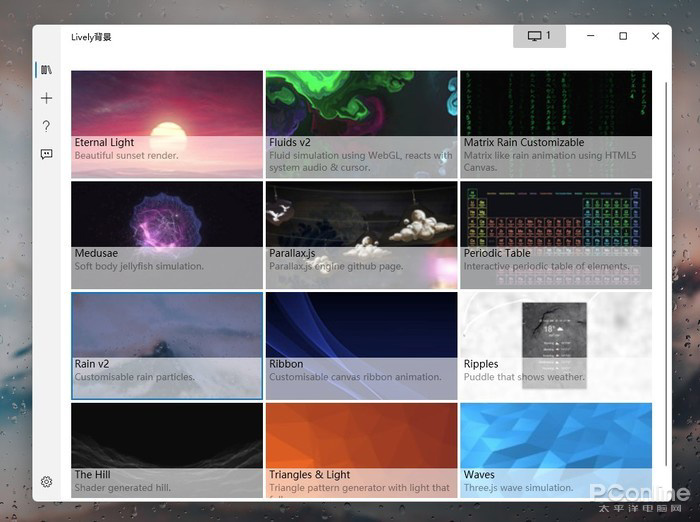Open the Help question mark icon

46,126
